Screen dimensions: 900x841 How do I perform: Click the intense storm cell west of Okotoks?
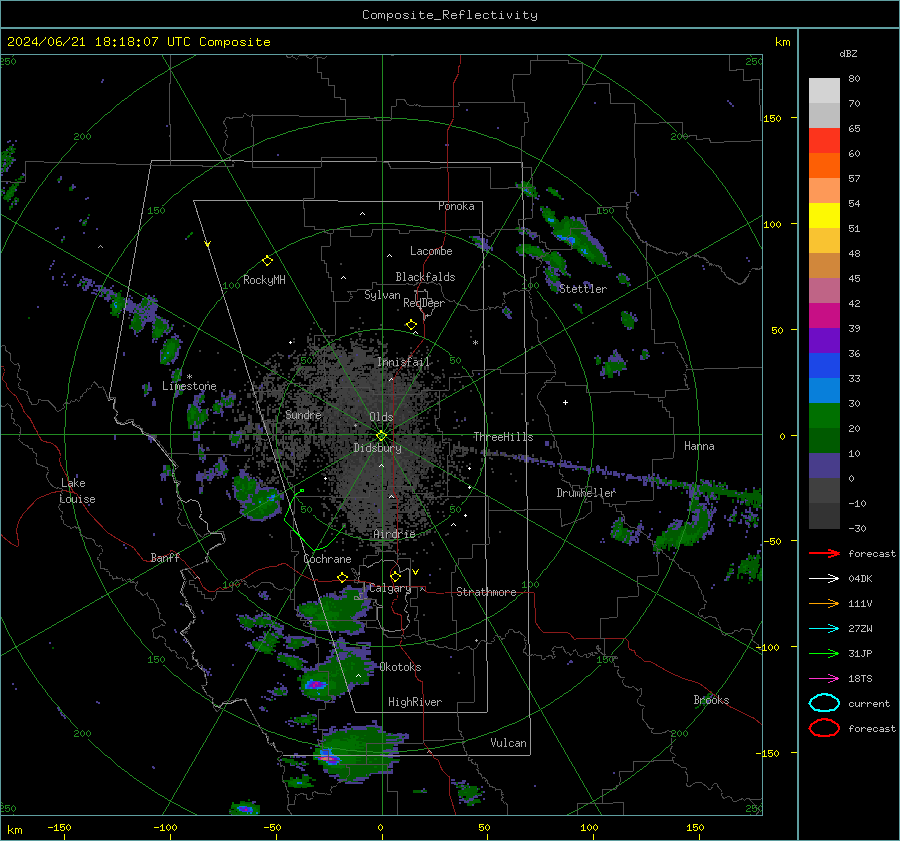tap(315, 684)
